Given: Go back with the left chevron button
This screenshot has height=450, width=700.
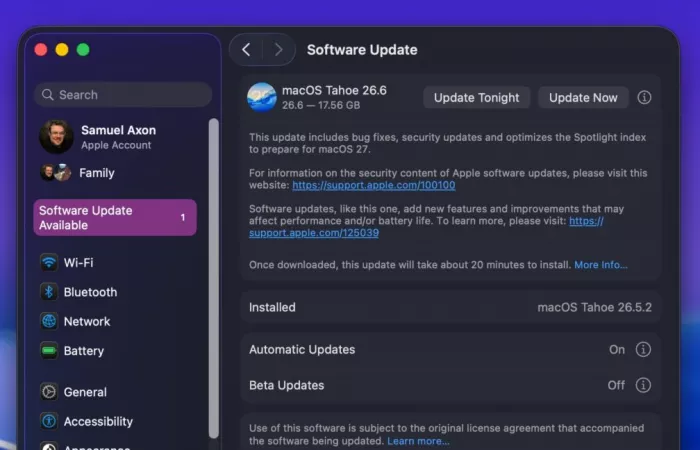Looking at the screenshot, I should [x=246, y=50].
